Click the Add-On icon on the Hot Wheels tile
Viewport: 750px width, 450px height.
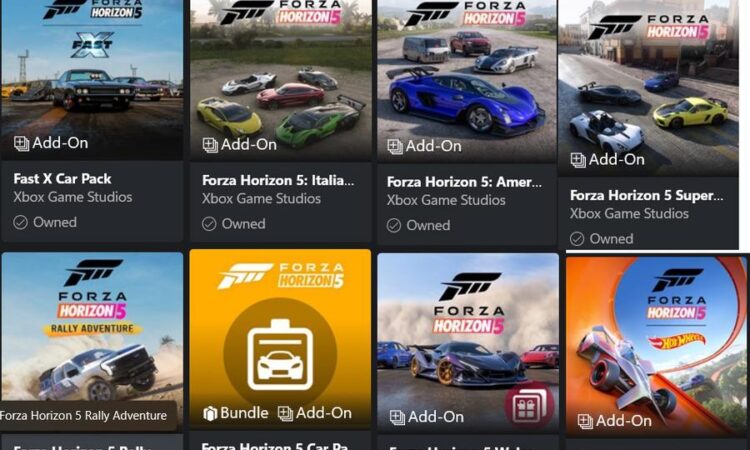(585, 421)
